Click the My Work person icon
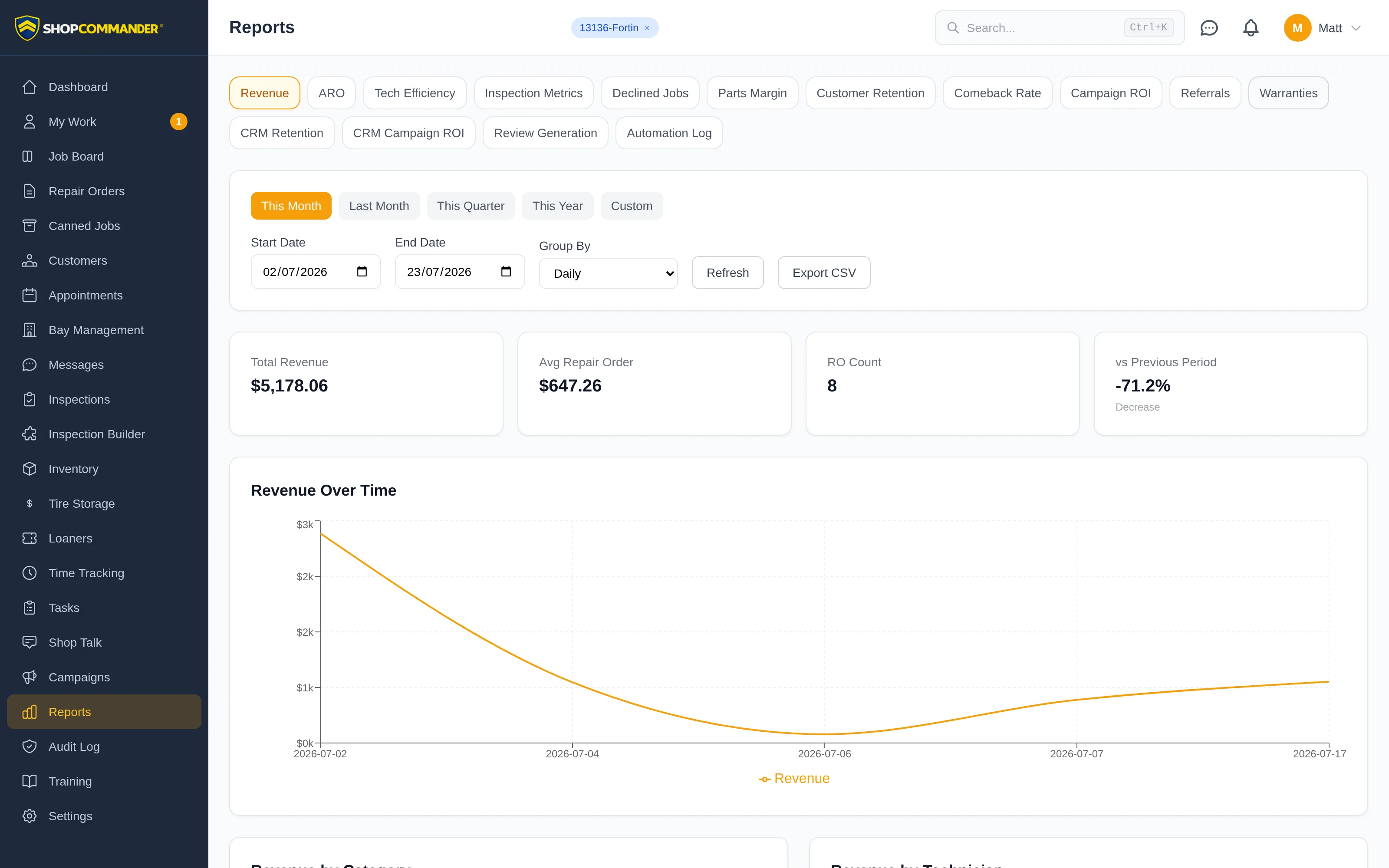Viewport: 1389px width, 868px height. [29, 122]
